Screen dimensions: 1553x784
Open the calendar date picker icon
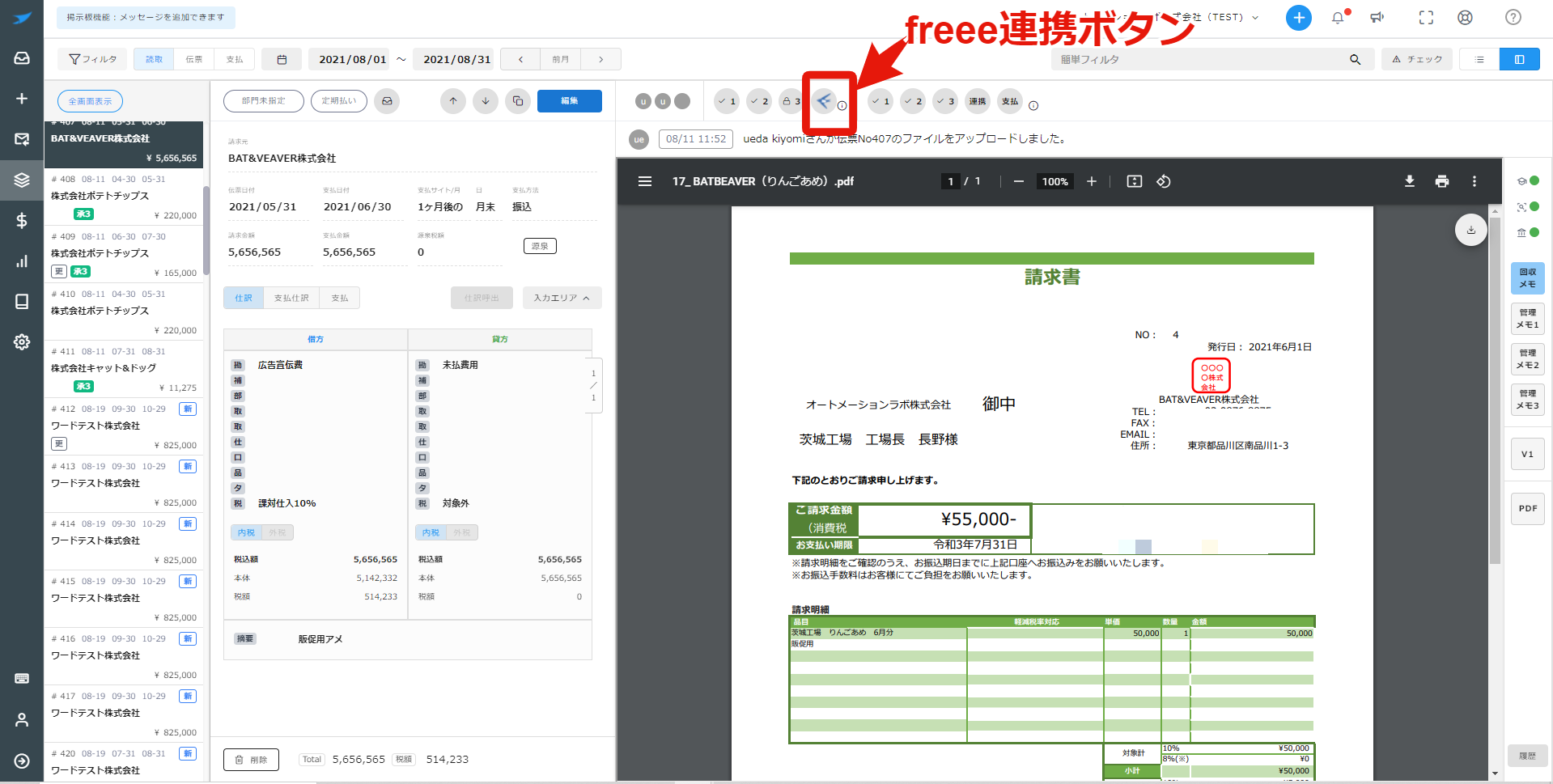(282, 59)
